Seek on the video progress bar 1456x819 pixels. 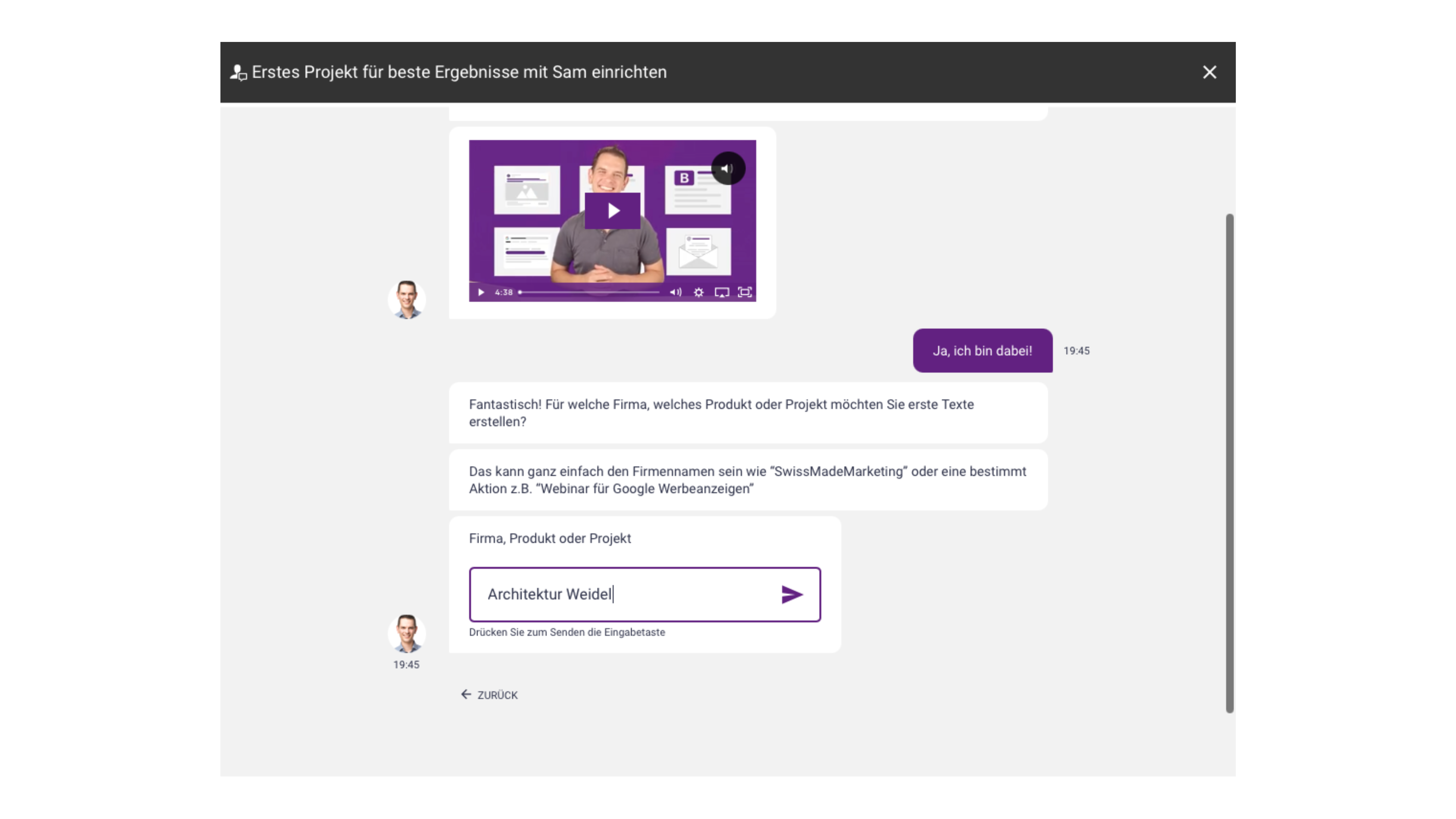[x=589, y=292]
